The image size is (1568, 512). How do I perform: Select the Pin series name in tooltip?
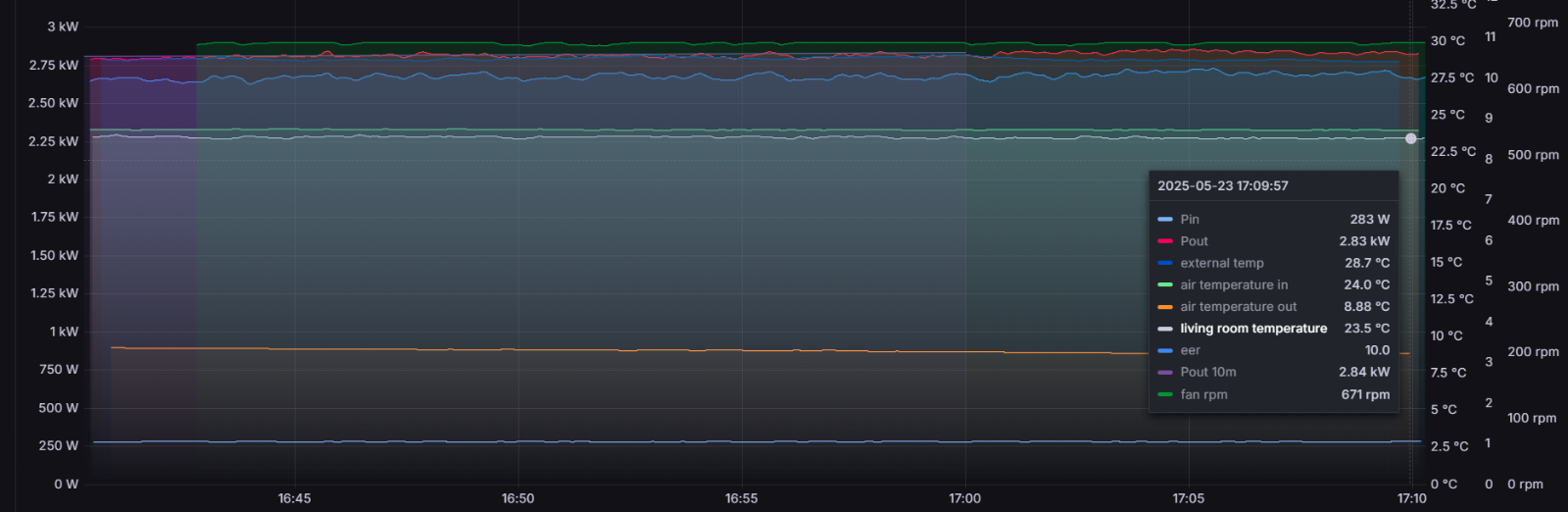click(x=1190, y=220)
